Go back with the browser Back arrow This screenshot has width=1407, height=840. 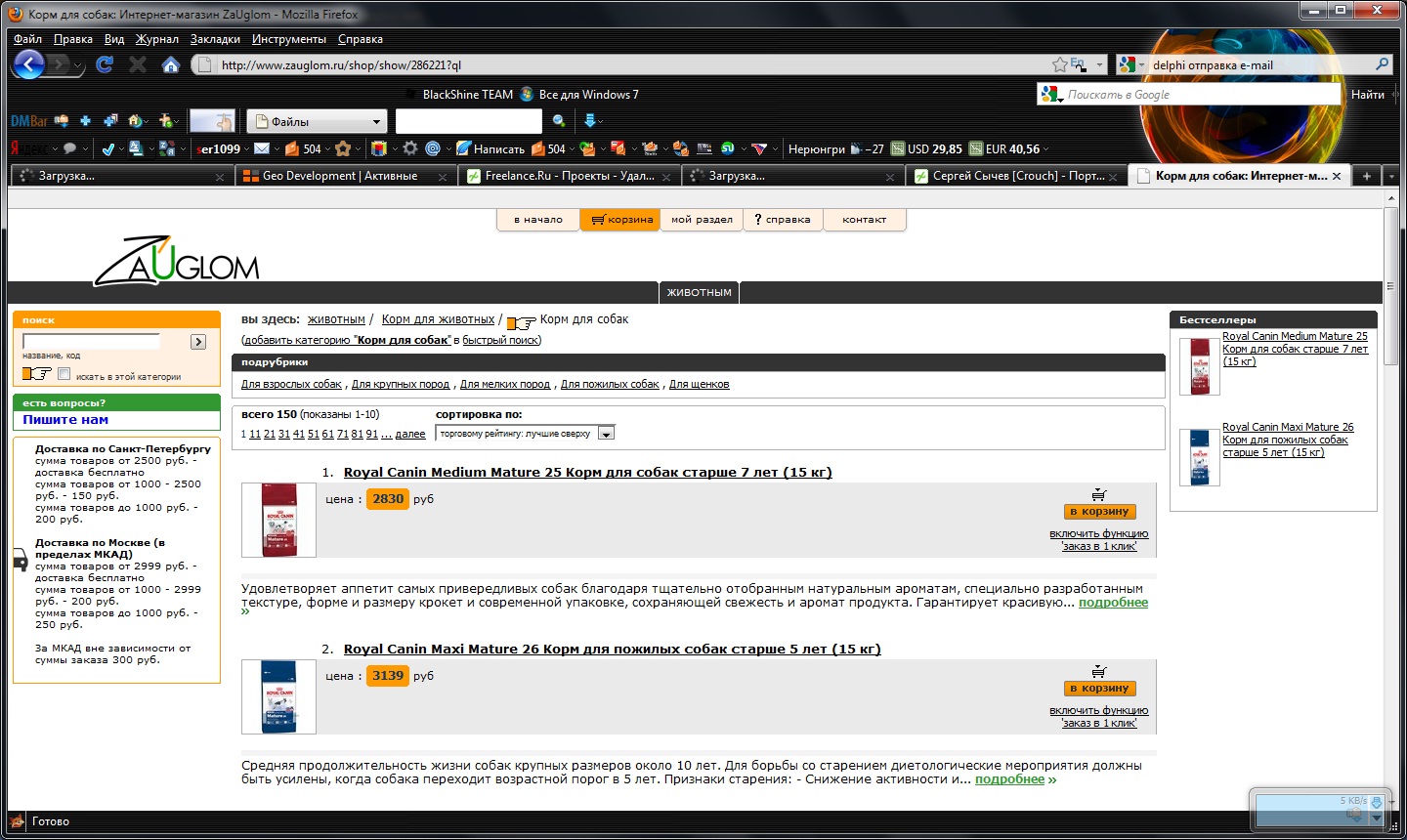tap(28, 64)
